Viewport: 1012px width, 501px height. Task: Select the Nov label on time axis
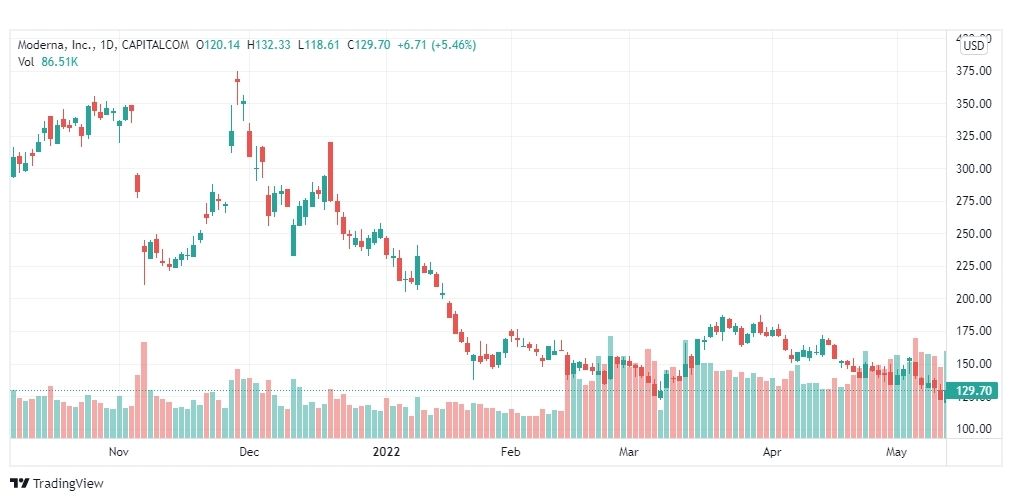pyautogui.click(x=118, y=452)
